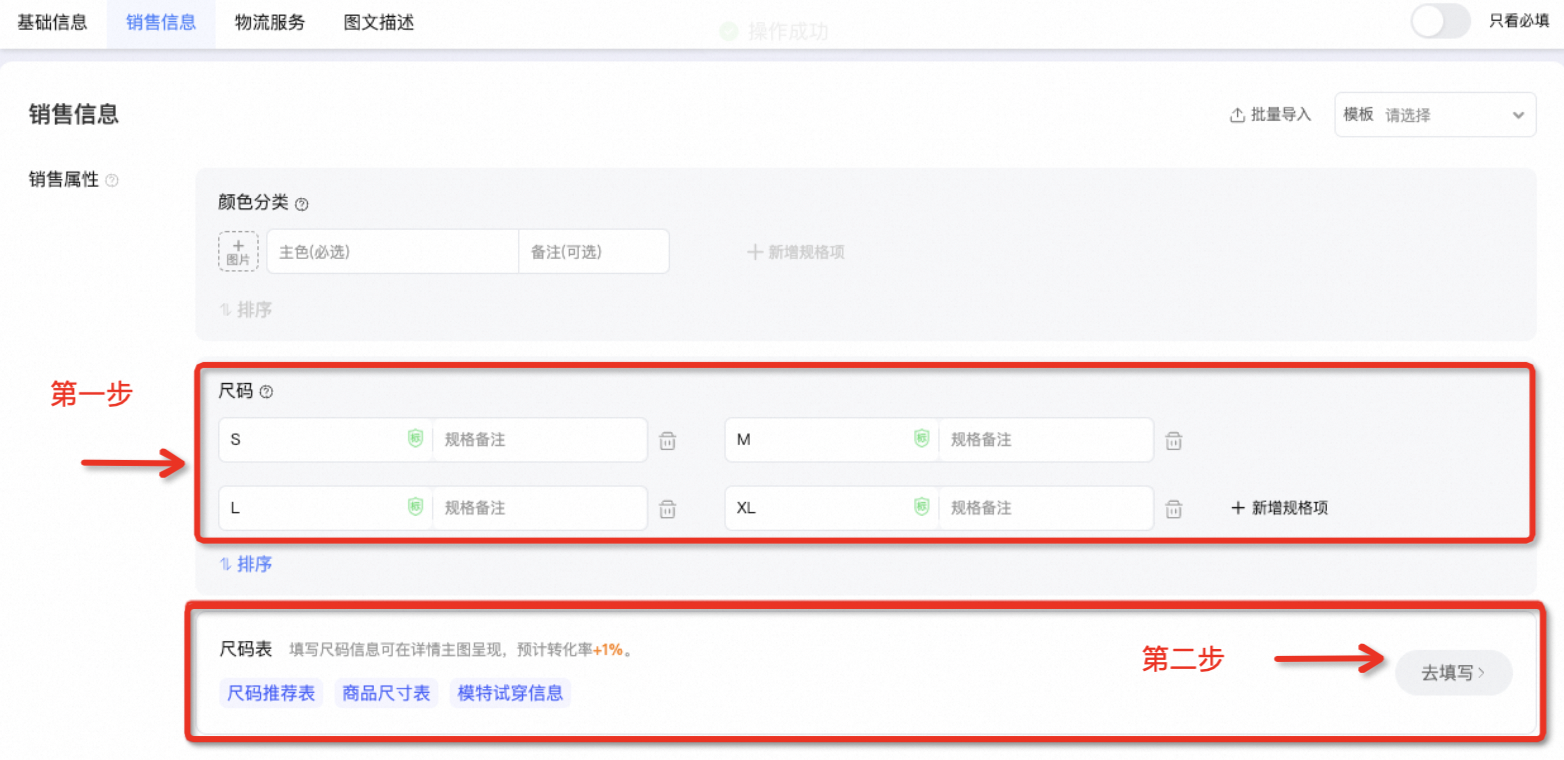Click the green shield icon in L field

click(415, 506)
